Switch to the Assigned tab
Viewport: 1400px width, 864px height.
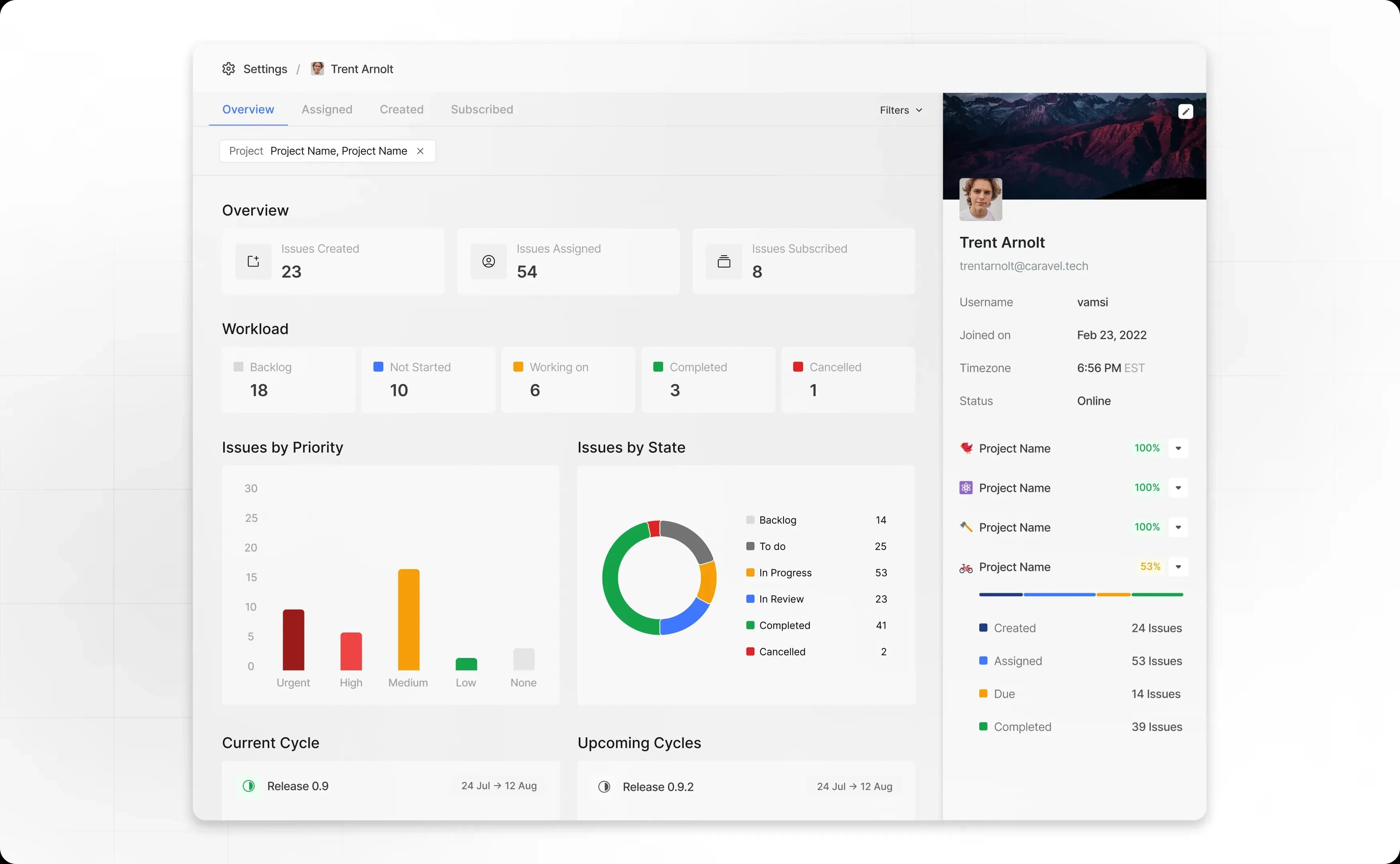327,110
